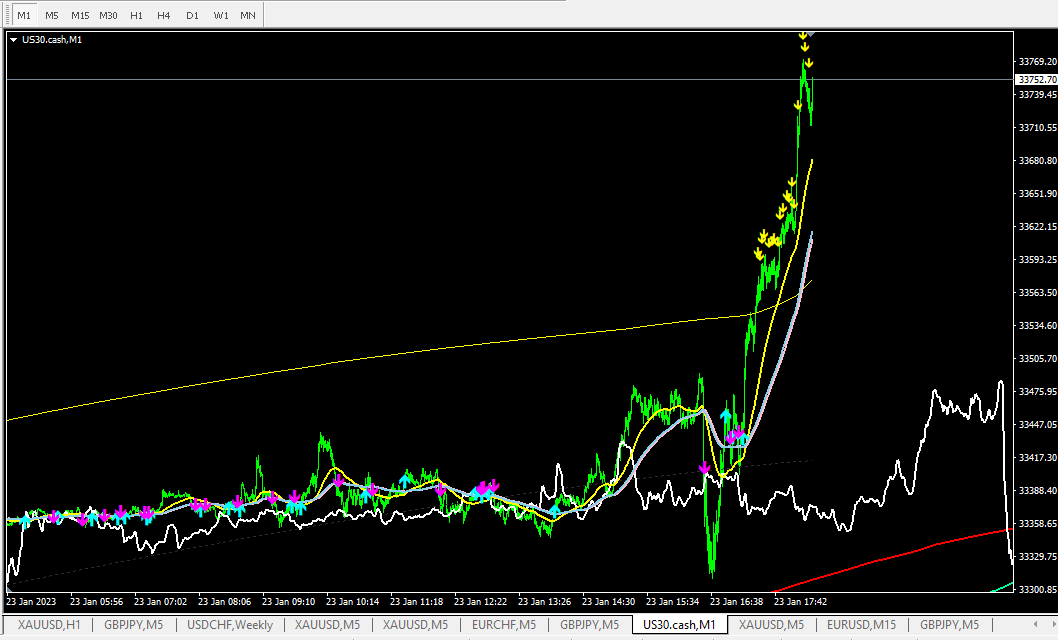Screen dimensions: 1058x640
Task: Click time axis label 23 Jan 16:38
Action: click(x=736, y=602)
